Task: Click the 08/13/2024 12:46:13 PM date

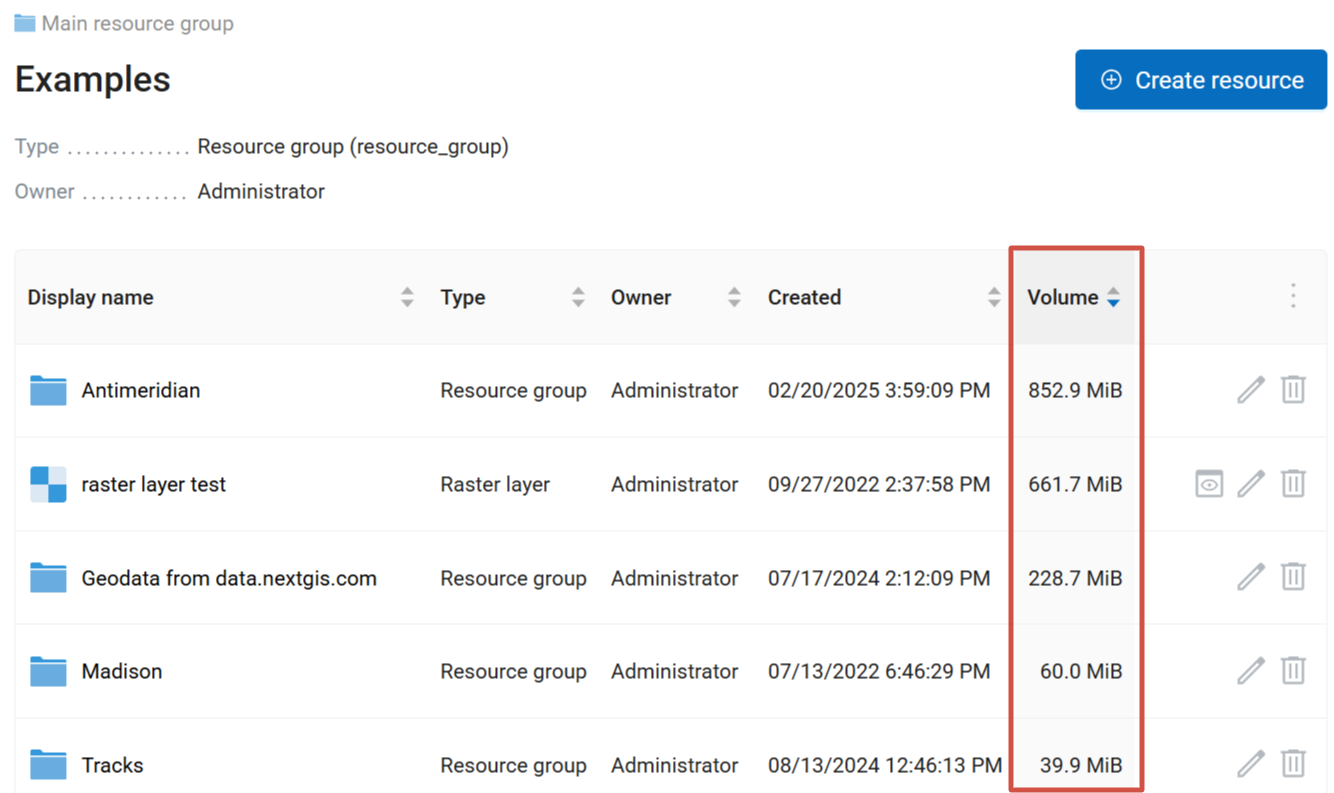Action: coord(885,765)
